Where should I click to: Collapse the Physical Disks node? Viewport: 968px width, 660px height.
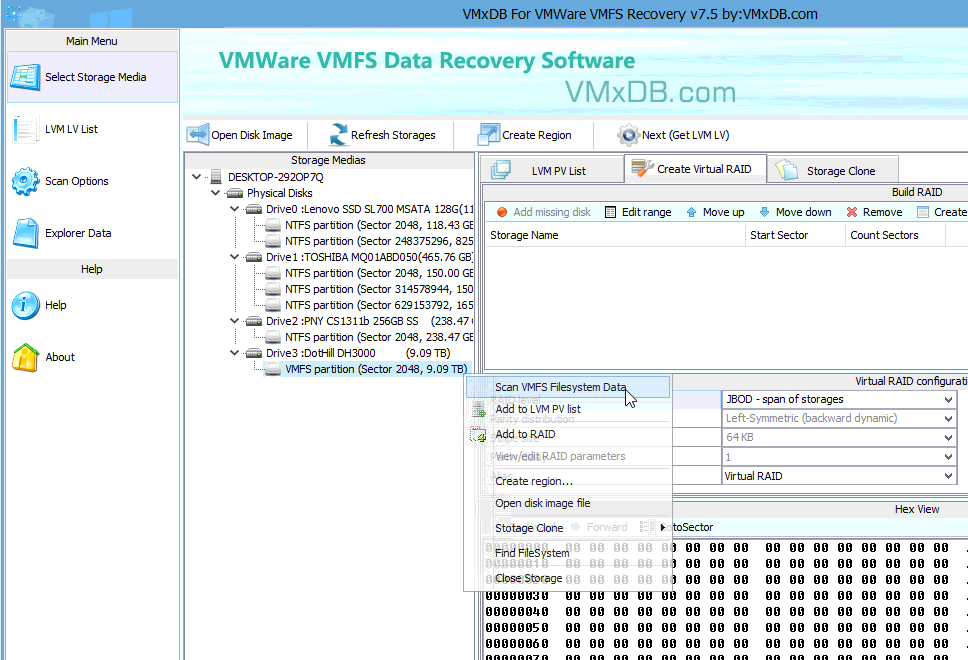coord(215,193)
